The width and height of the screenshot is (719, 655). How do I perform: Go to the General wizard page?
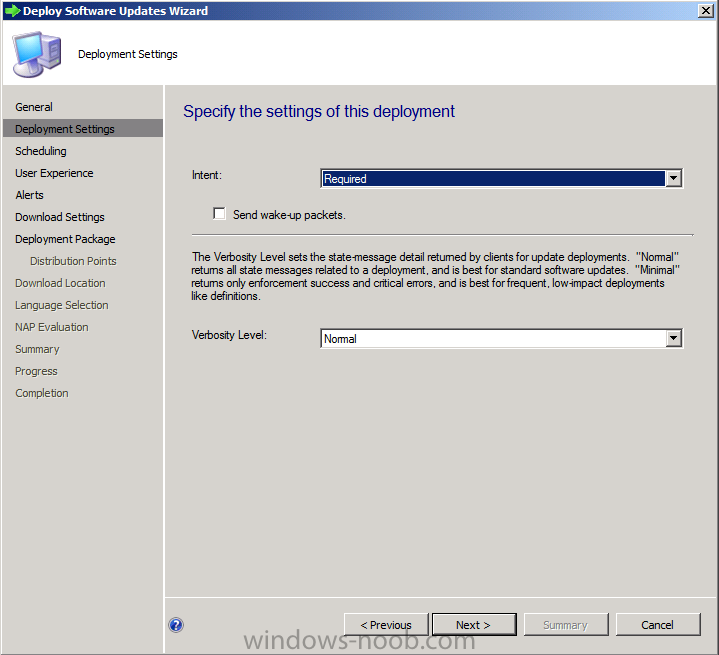point(34,107)
